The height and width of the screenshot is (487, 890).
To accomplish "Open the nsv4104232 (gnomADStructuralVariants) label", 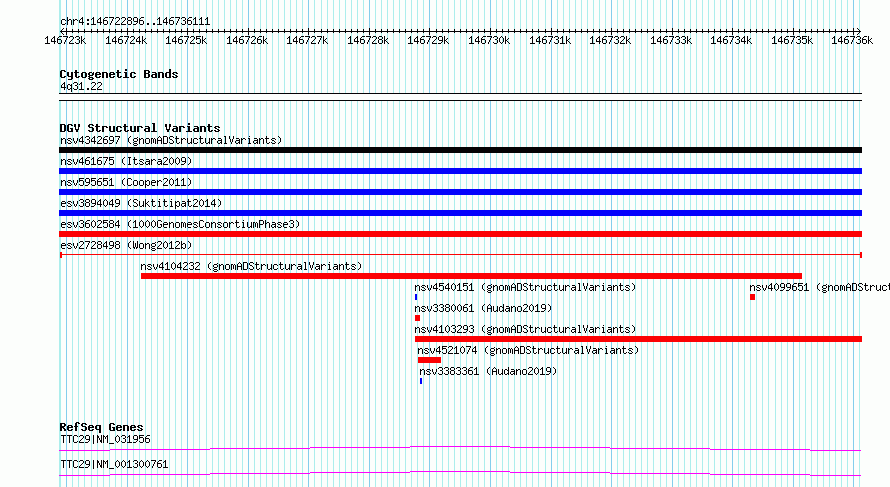I will tap(251, 266).
